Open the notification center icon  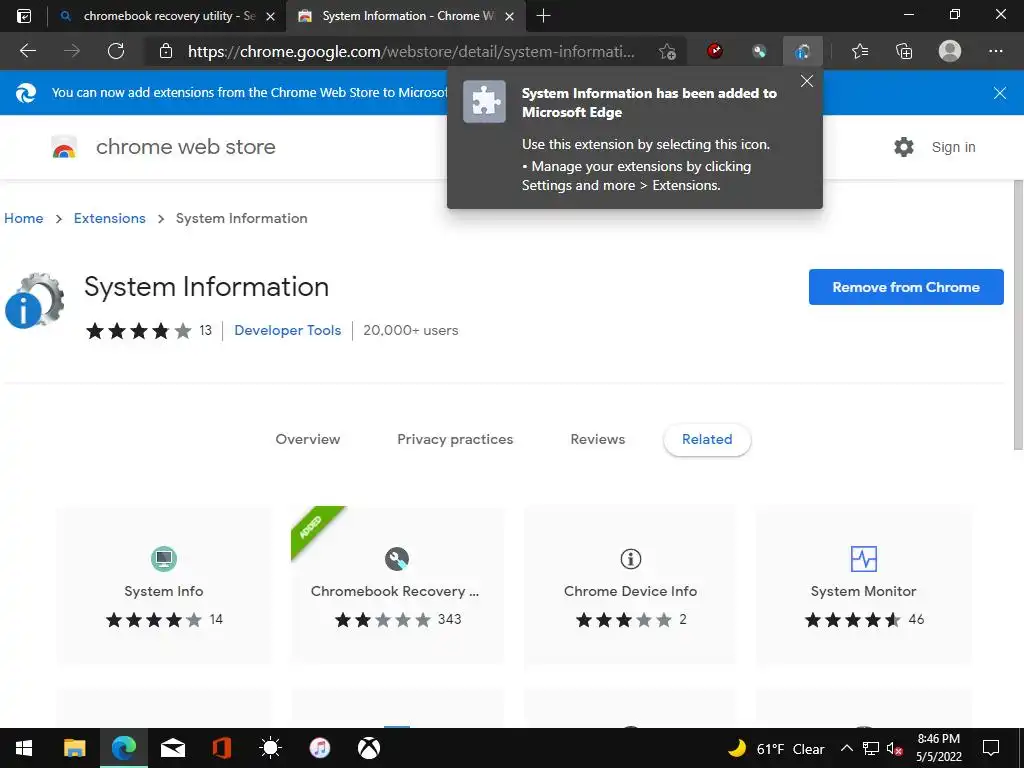pyautogui.click(x=991, y=748)
